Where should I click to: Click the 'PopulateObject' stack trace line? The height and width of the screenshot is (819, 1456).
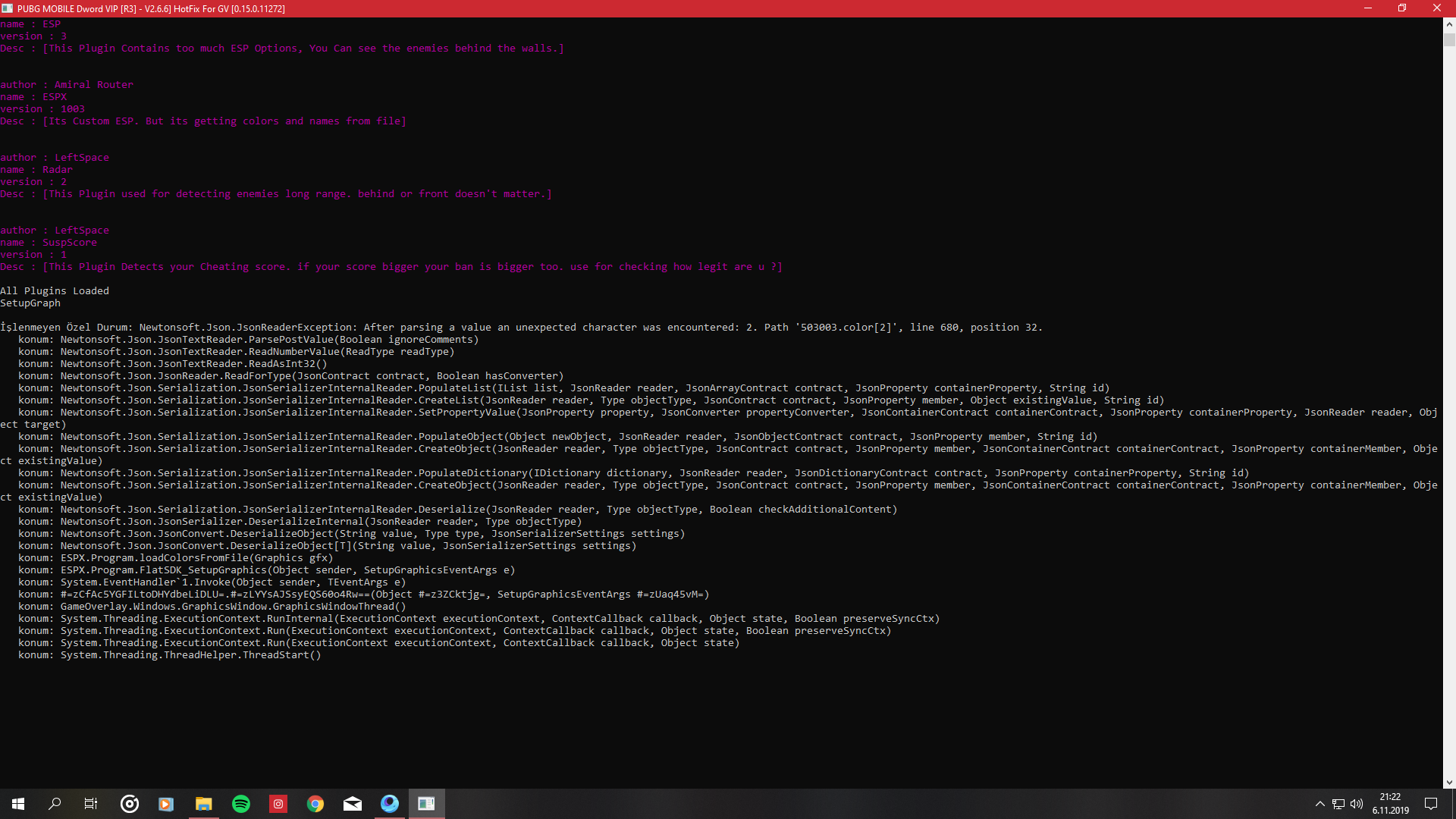coord(558,437)
